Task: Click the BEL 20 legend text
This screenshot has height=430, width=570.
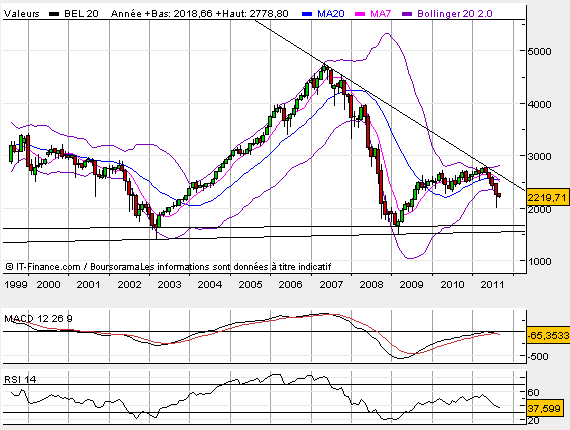Action: tap(81, 14)
